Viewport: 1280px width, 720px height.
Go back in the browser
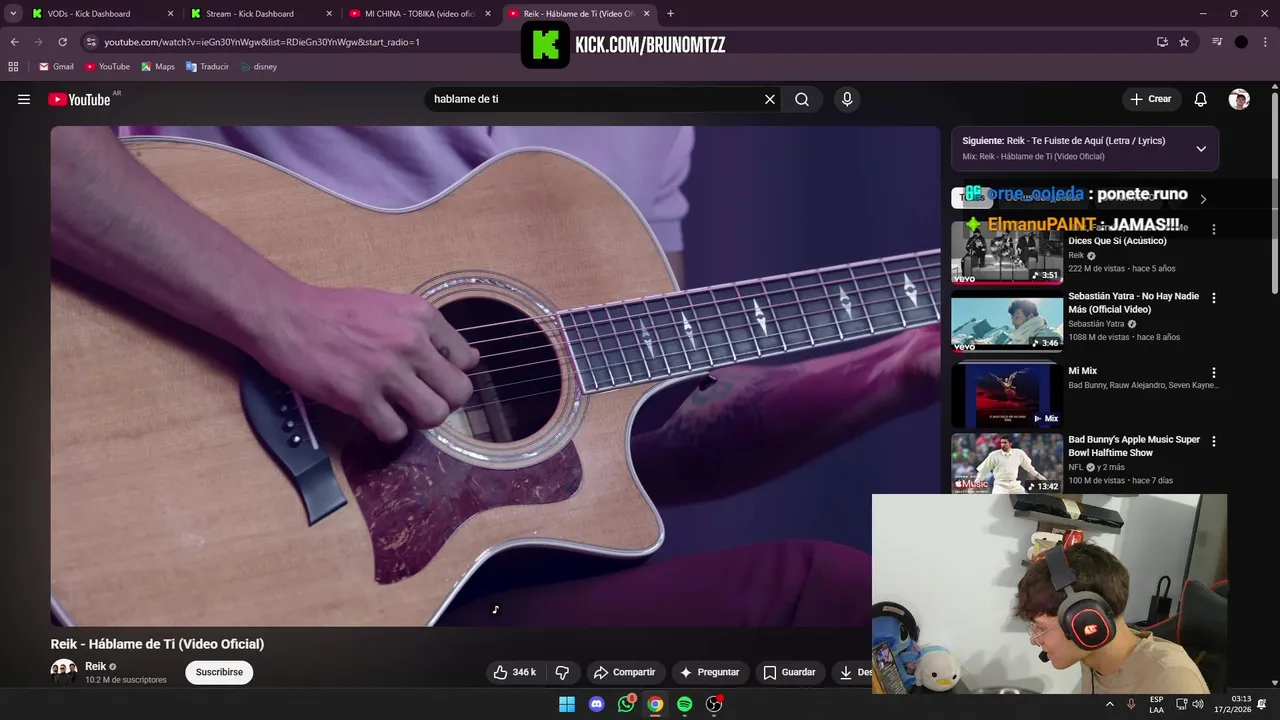tap(14, 42)
